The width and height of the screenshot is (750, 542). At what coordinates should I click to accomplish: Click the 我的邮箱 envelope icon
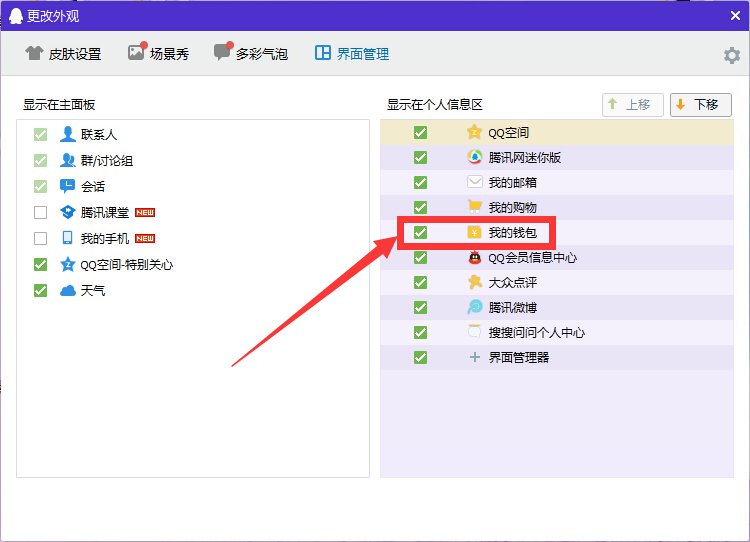pos(474,182)
